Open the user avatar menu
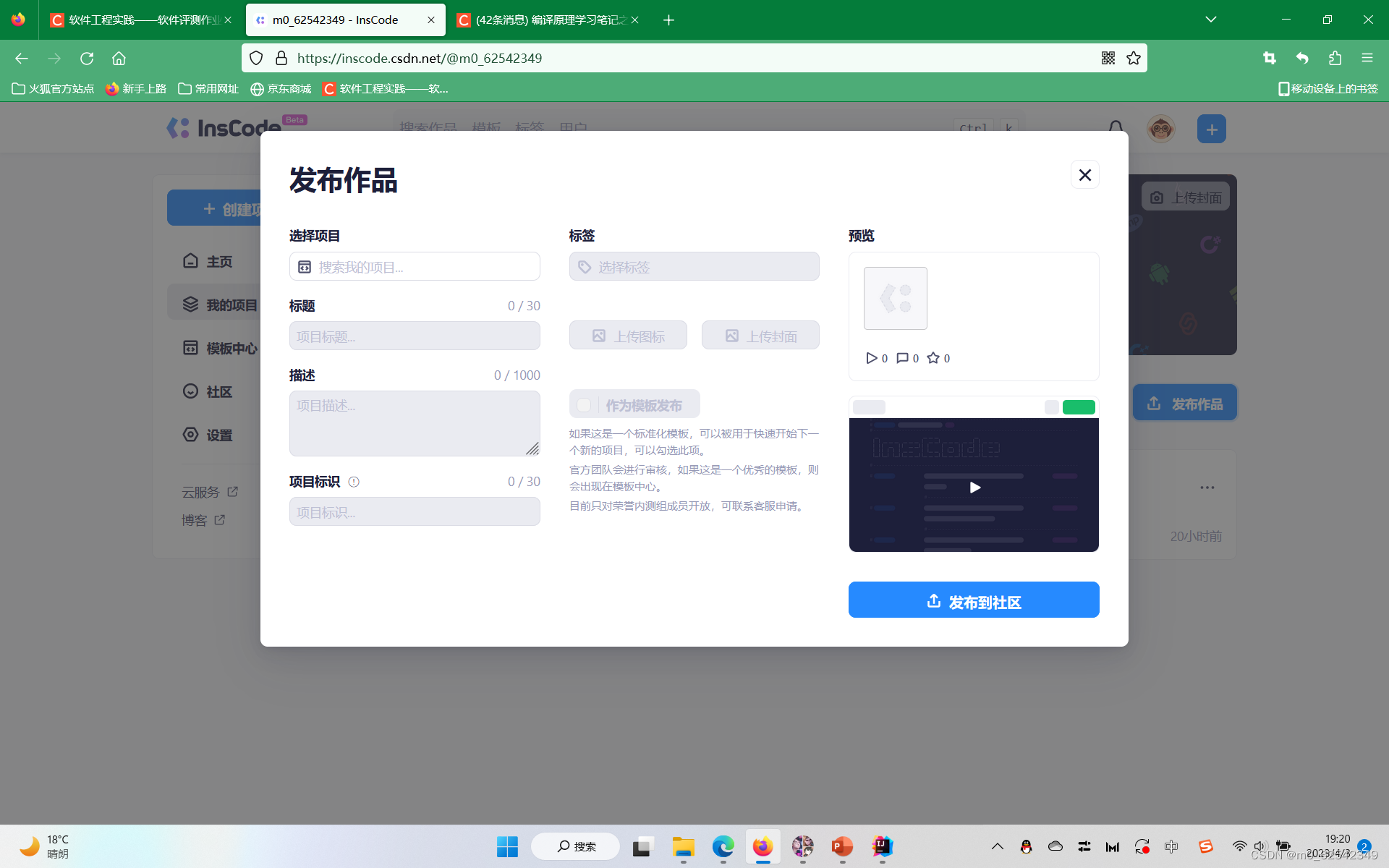The height and width of the screenshot is (868, 1389). (1160, 129)
